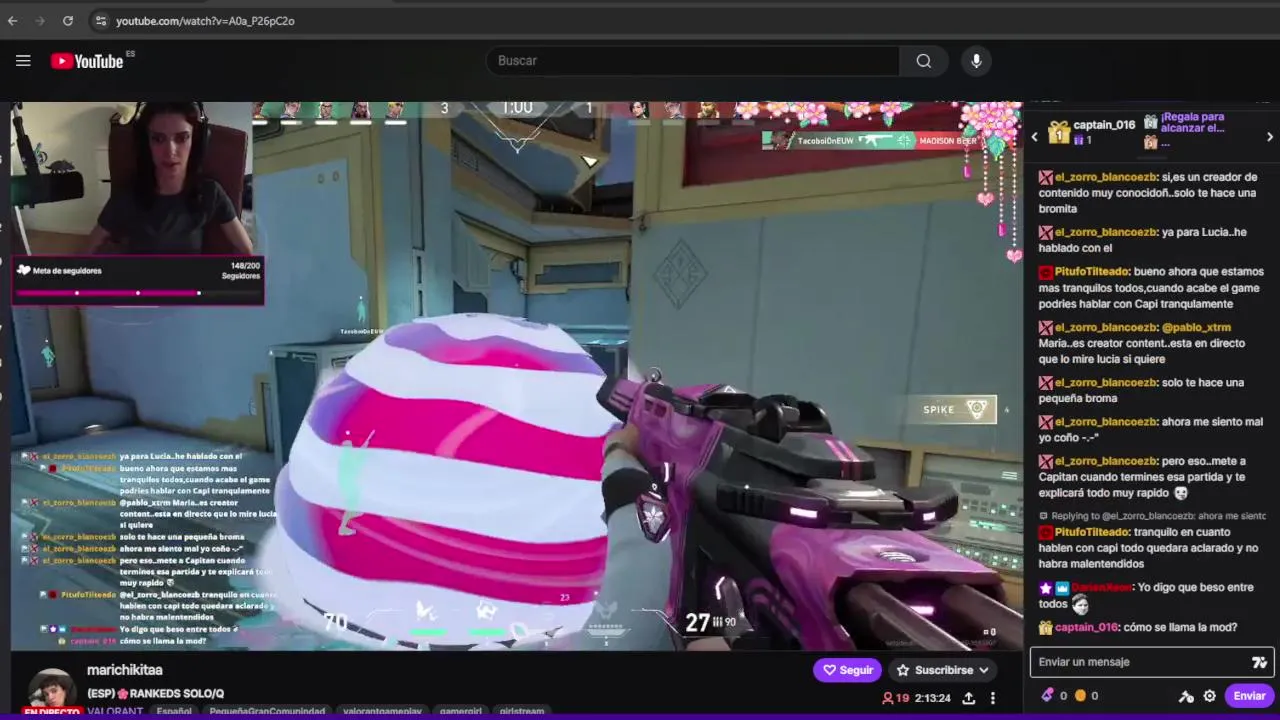Share the stream with the share icon
The image size is (1280, 720).
(x=968, y=698)
